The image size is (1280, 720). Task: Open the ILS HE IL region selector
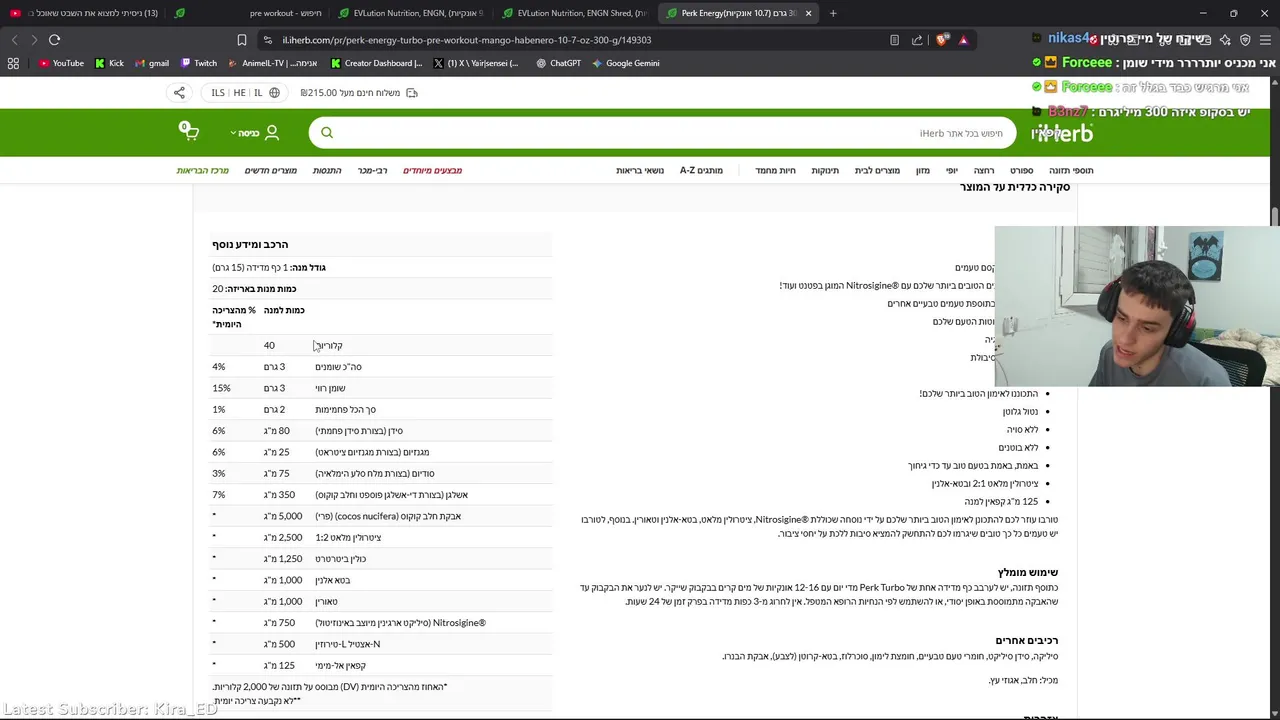point(245,93)
